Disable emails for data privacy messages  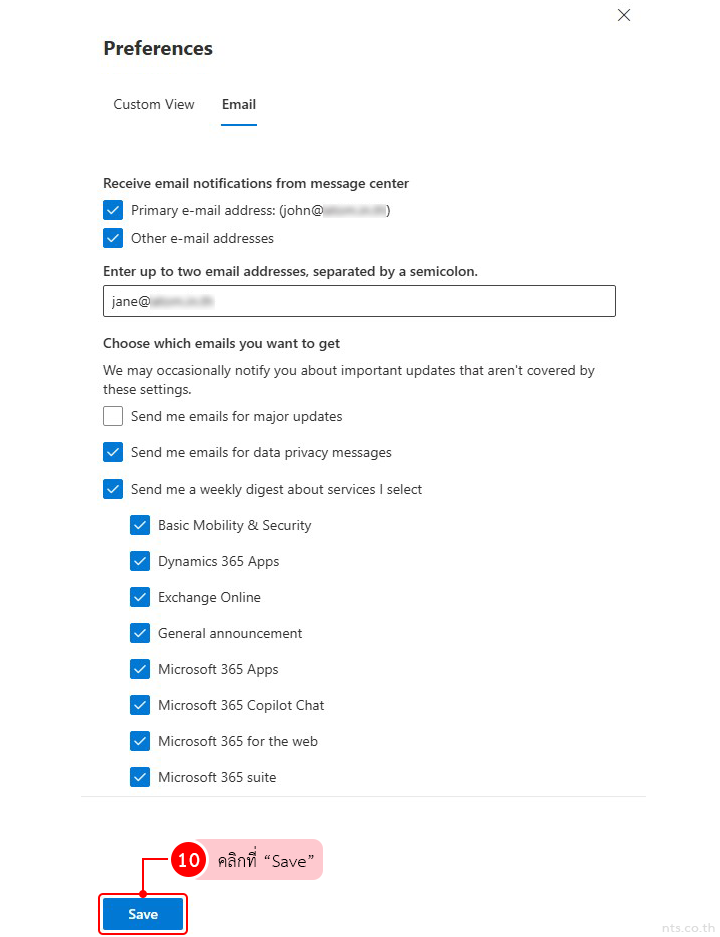tap(113, 452)
